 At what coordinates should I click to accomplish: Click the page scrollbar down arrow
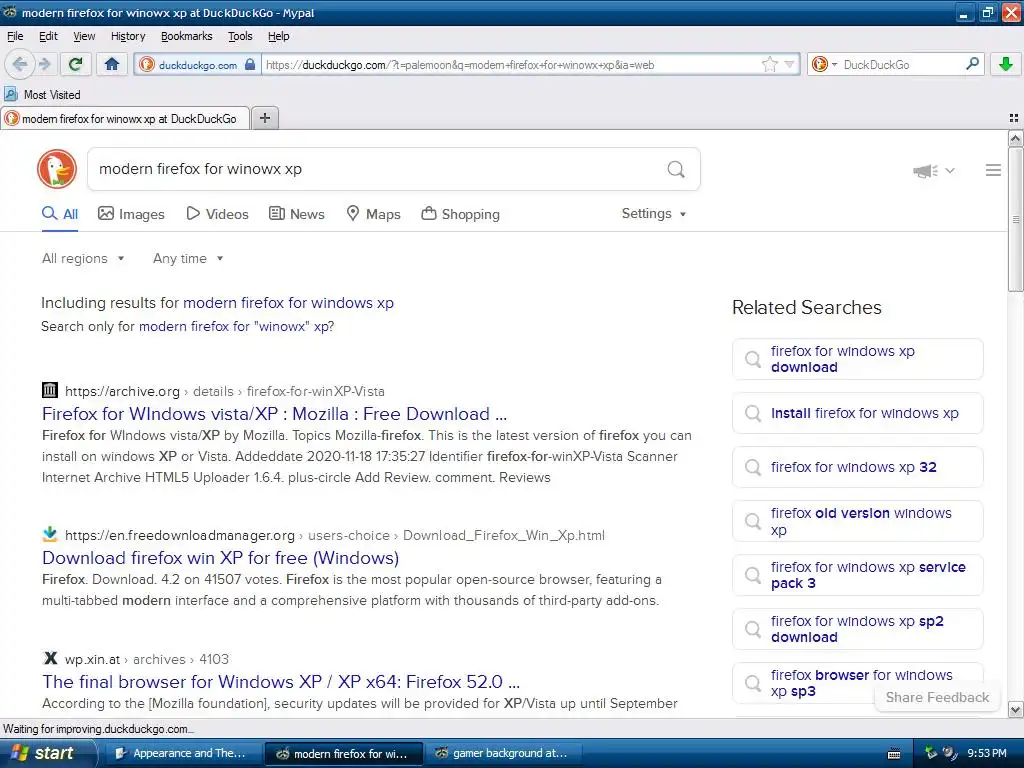(1015, 709)
